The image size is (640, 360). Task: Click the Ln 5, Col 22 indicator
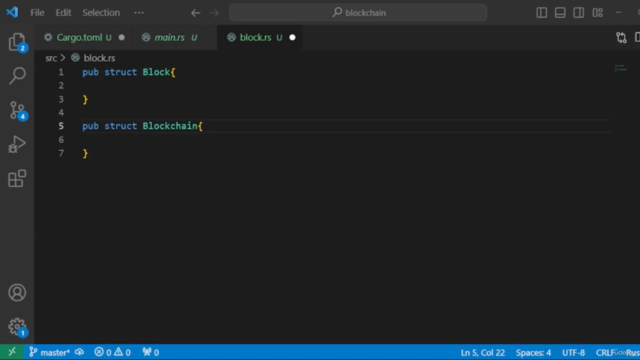pos(482,353)
